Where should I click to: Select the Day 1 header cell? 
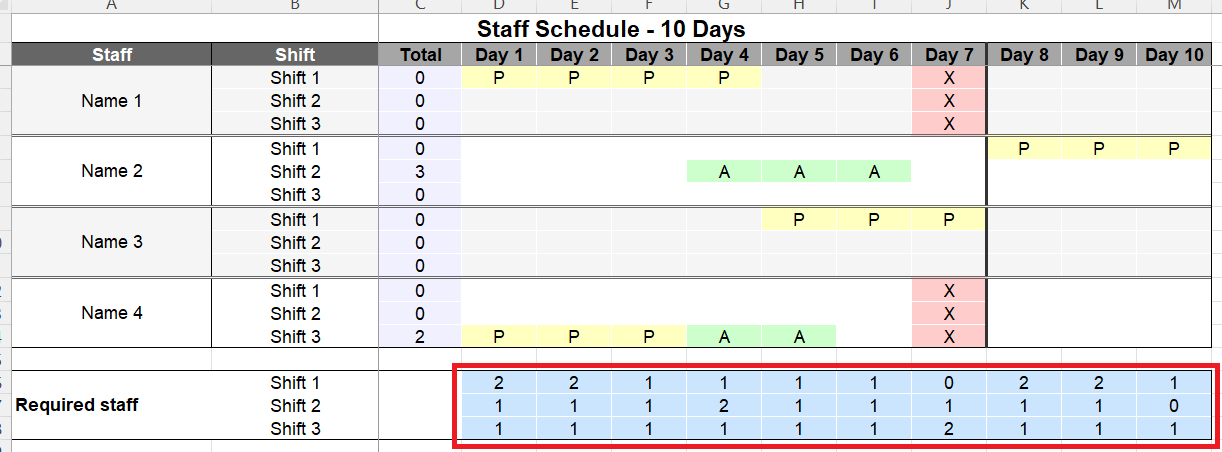[x=499, y=55]
